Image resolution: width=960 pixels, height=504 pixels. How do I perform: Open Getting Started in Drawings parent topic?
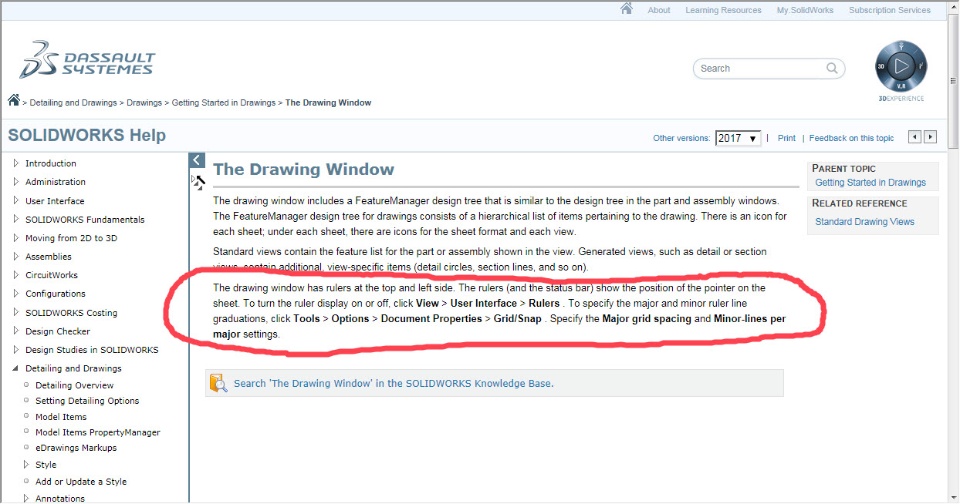coord(870,182)
